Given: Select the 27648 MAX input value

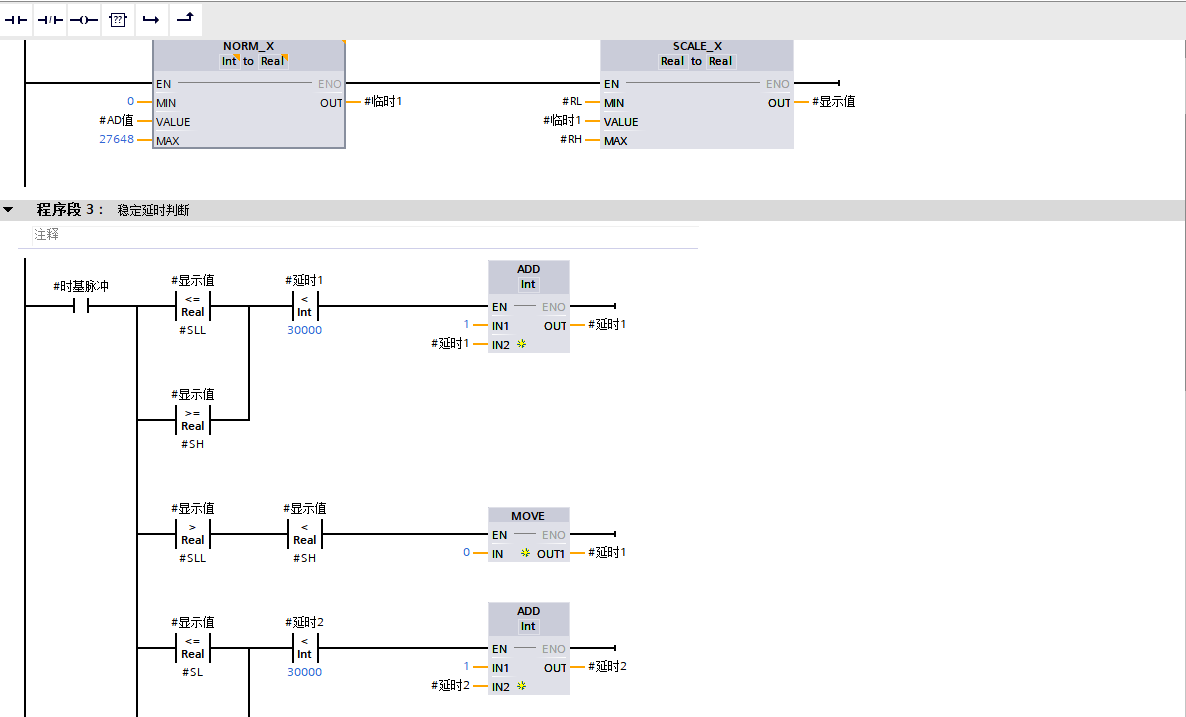Looking at the screenshot, I should [116, 141].
